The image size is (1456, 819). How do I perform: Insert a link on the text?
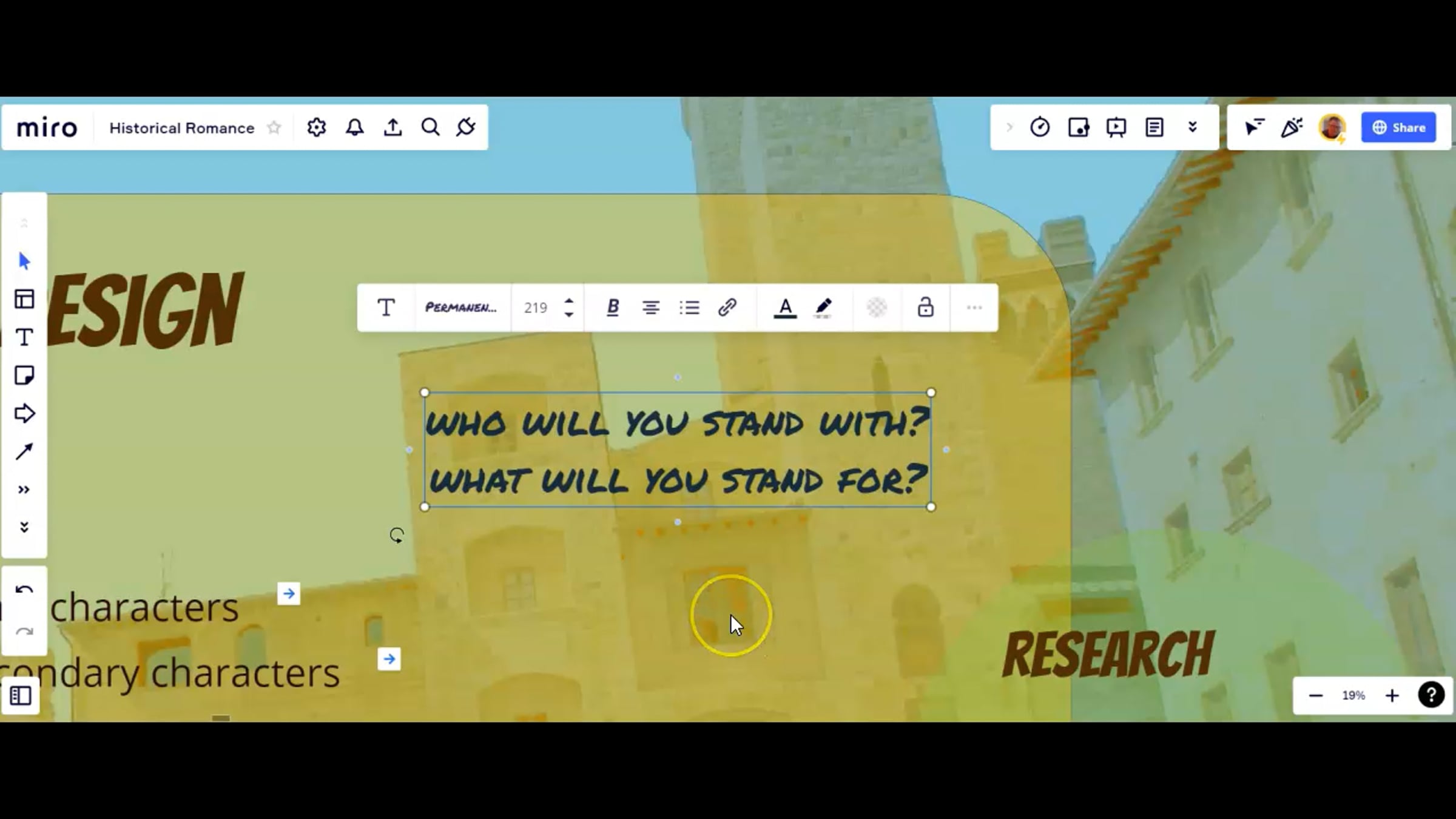pyautogui.click(x=727, y=308)
